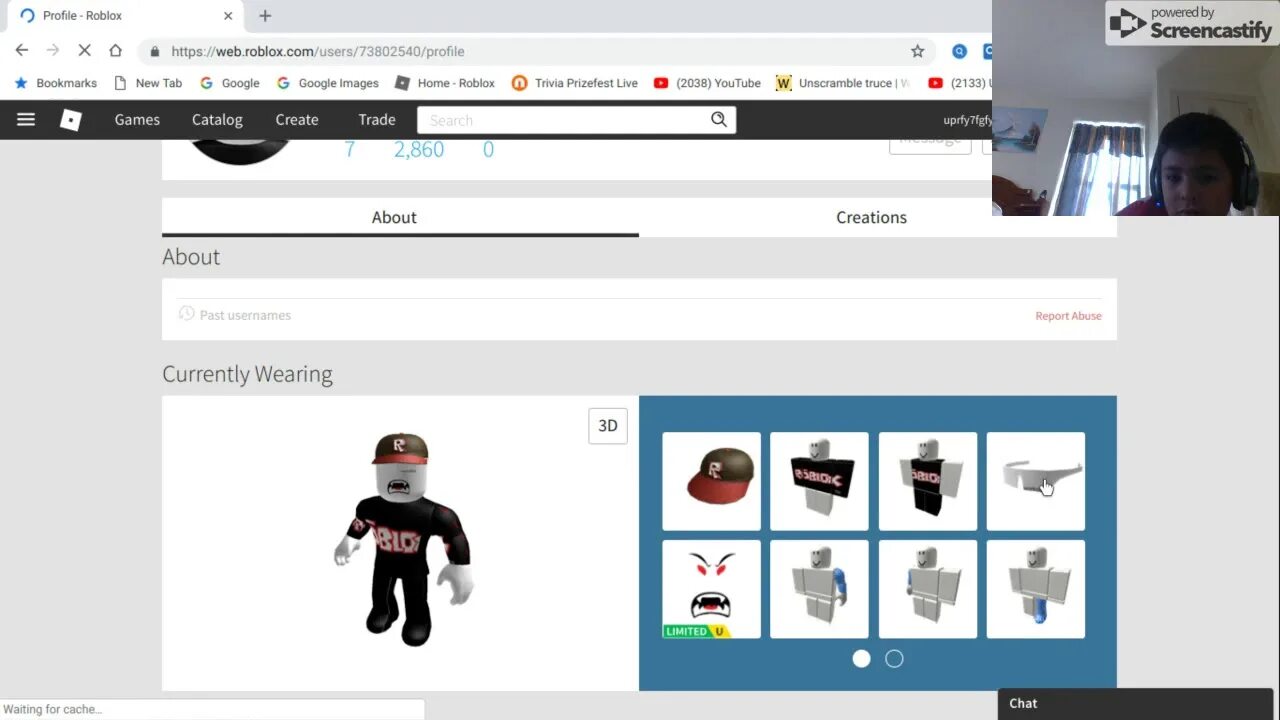Click the Report Abuse link

pyautogui.click(x=1068, y=315)
